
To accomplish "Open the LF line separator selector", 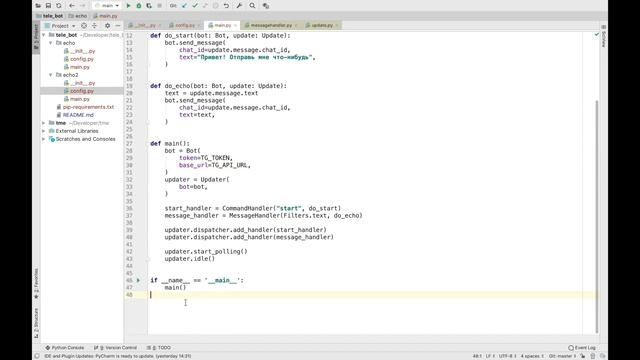I will point(490,356).
